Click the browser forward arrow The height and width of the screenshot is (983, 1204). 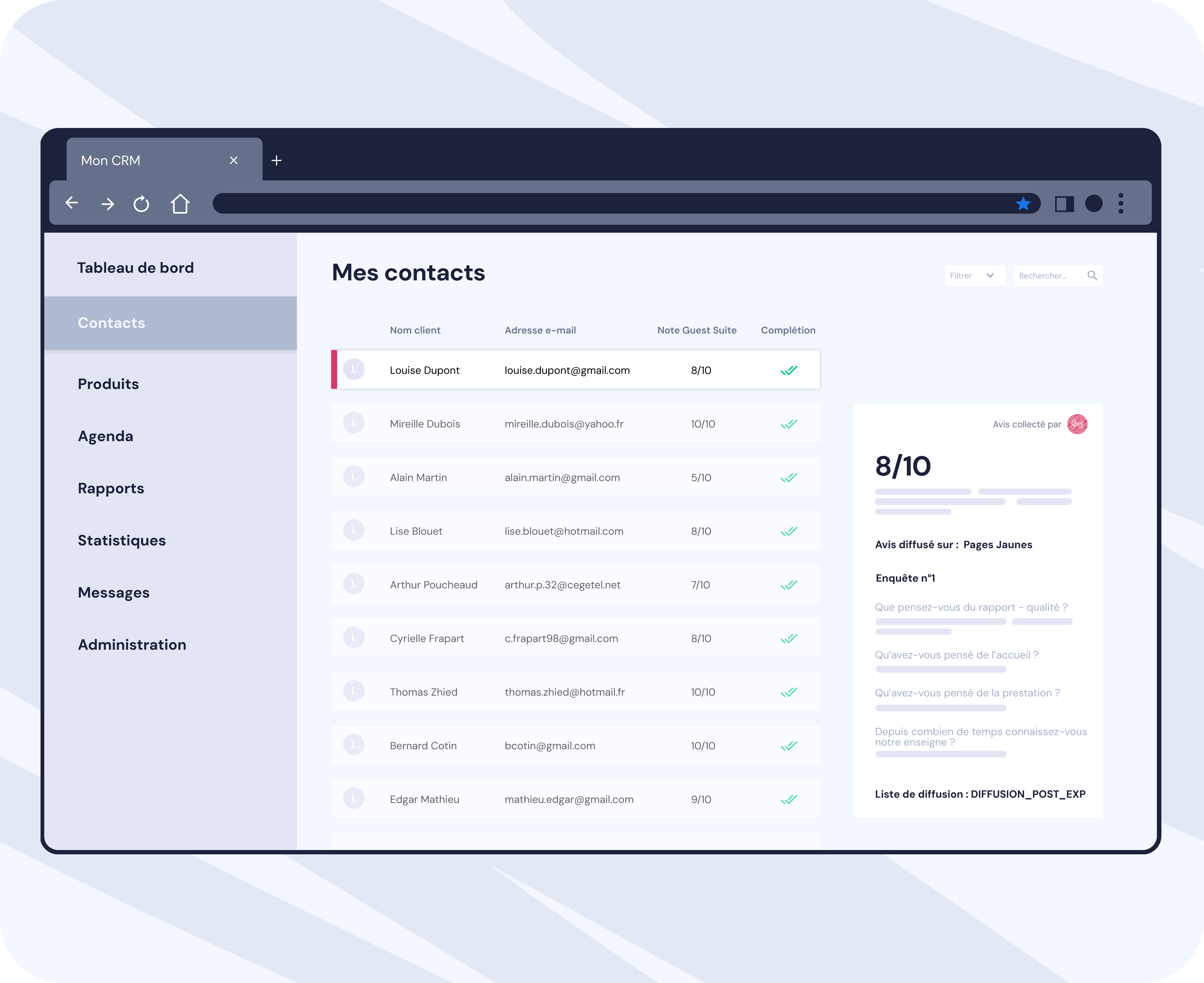[x=108, y=204]
